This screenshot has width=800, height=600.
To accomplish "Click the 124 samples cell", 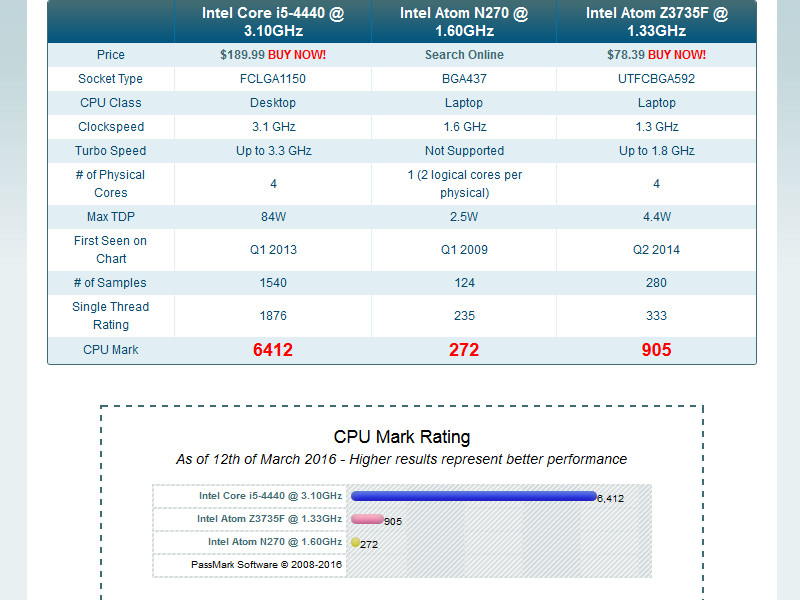I will (x=464, y=283).
